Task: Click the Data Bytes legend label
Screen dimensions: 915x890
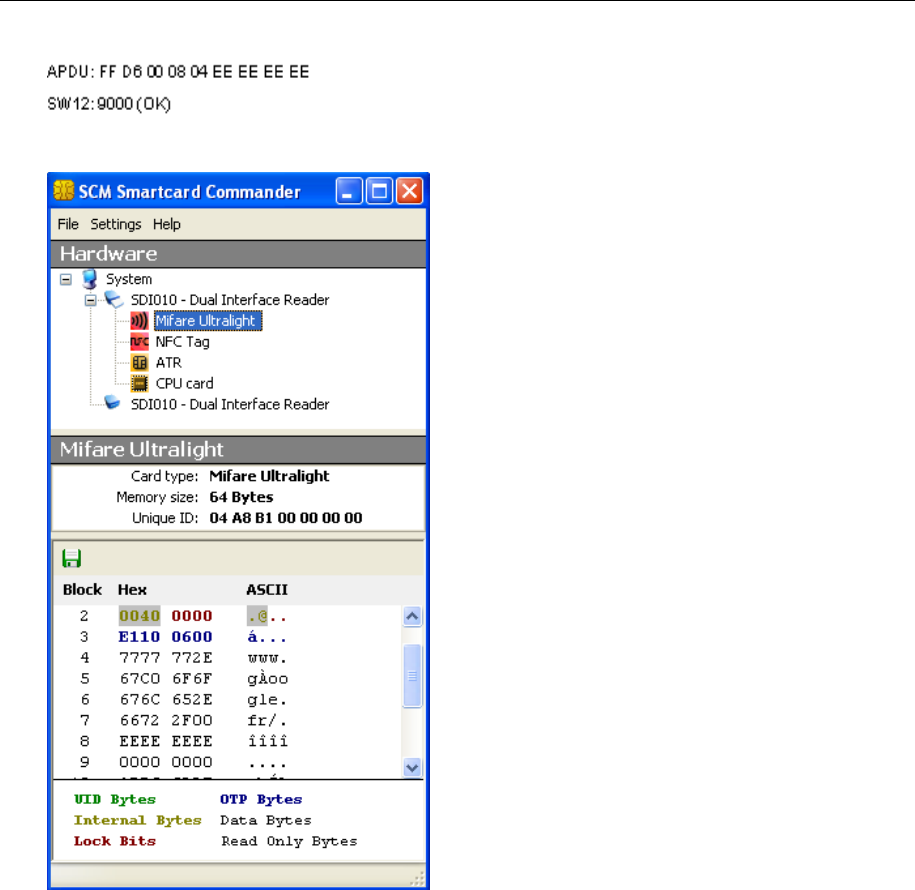Action: (266, 821)
